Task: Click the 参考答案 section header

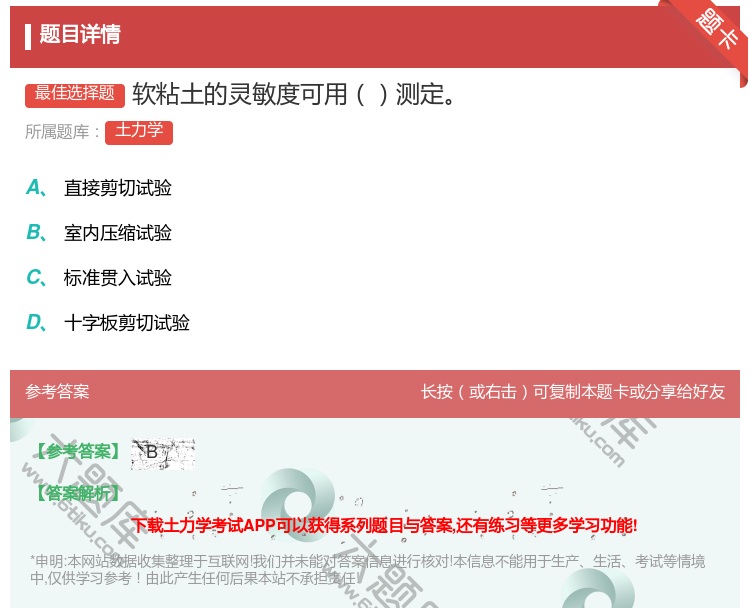Action: coord(57,392)
